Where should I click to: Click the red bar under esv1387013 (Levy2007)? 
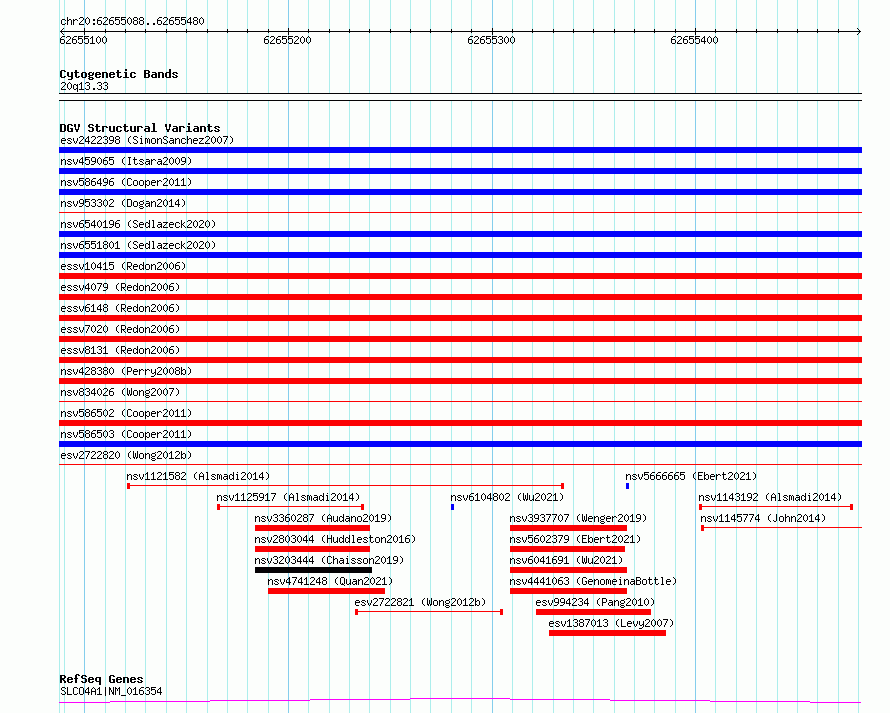pyautogui.click(x=607, y=633)
